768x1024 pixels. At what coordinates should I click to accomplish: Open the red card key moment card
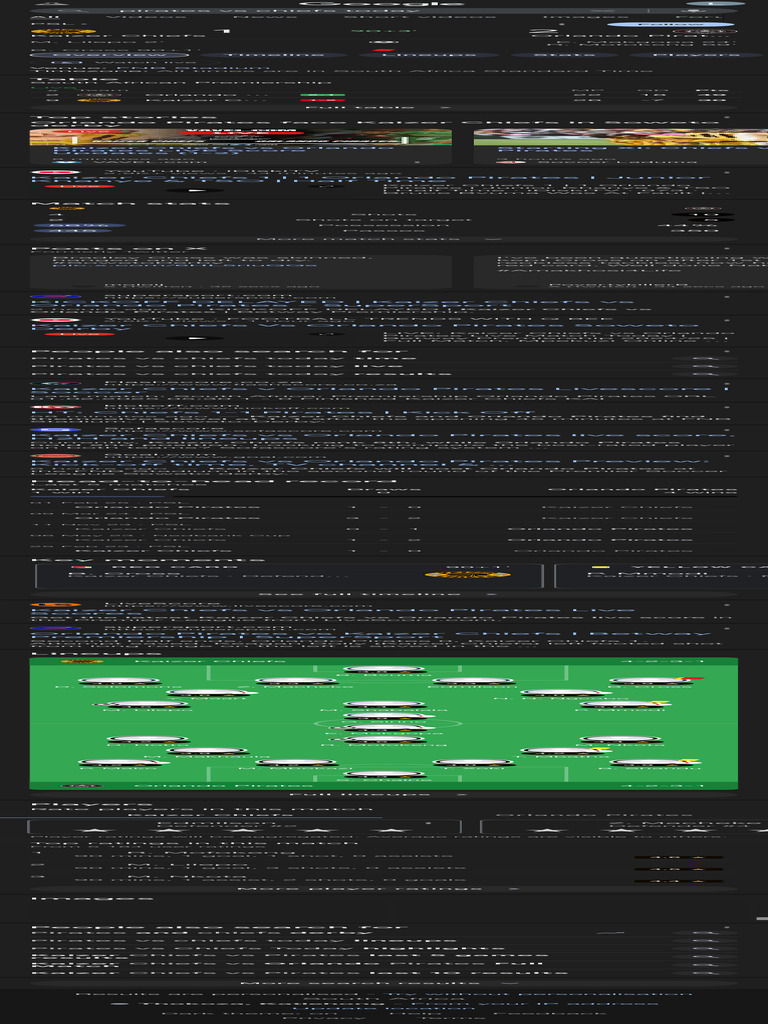[x=289, y=575]
